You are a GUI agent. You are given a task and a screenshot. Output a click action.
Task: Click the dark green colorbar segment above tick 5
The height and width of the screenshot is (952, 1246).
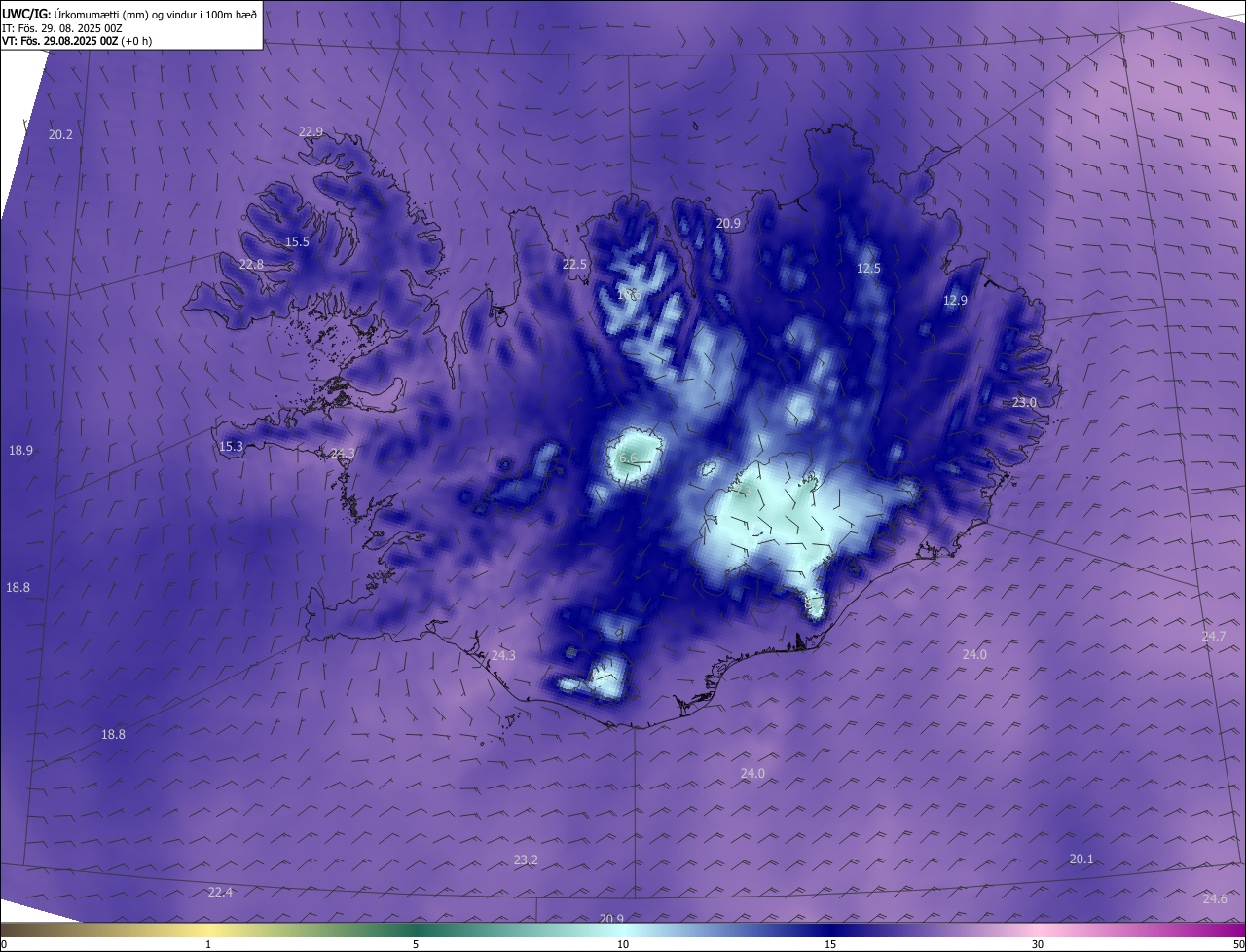(416, 930)
